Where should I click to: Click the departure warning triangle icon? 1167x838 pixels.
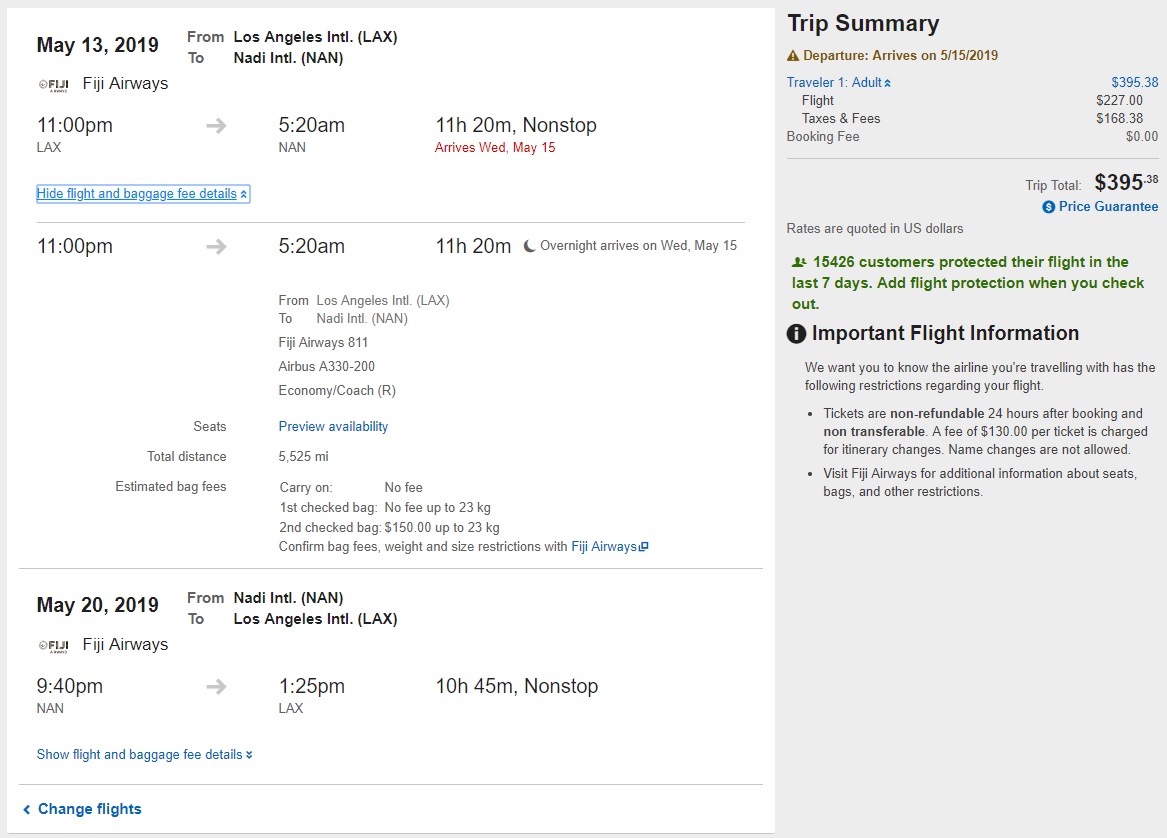coord(793,56)
